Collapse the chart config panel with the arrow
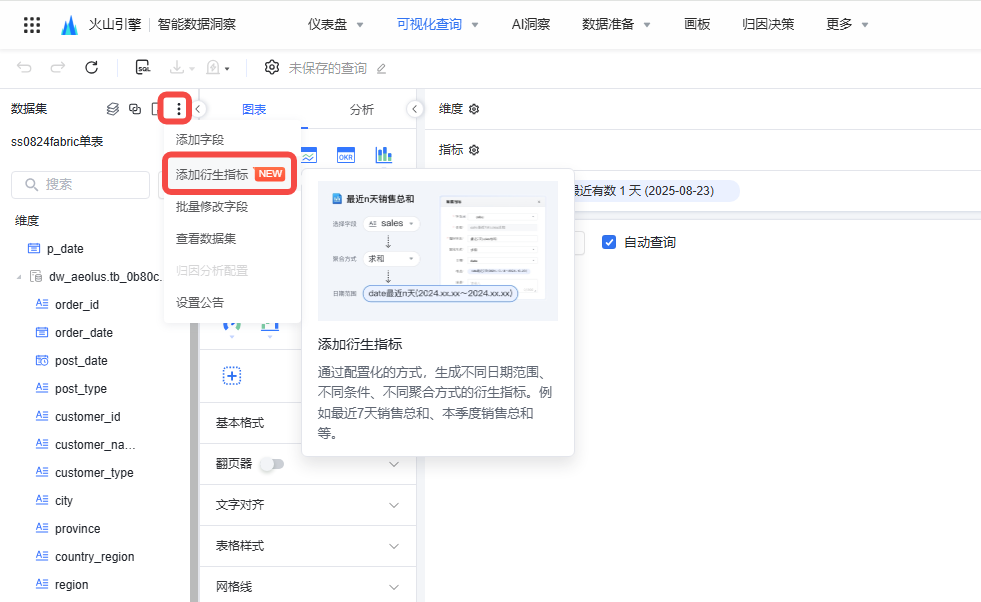 tap(414, 109)
